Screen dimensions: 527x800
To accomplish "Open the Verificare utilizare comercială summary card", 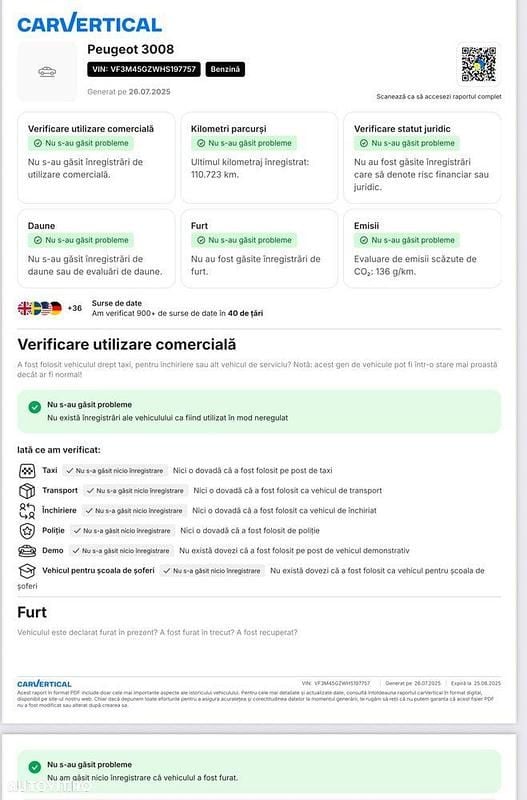I will click(x=96, y=158).
